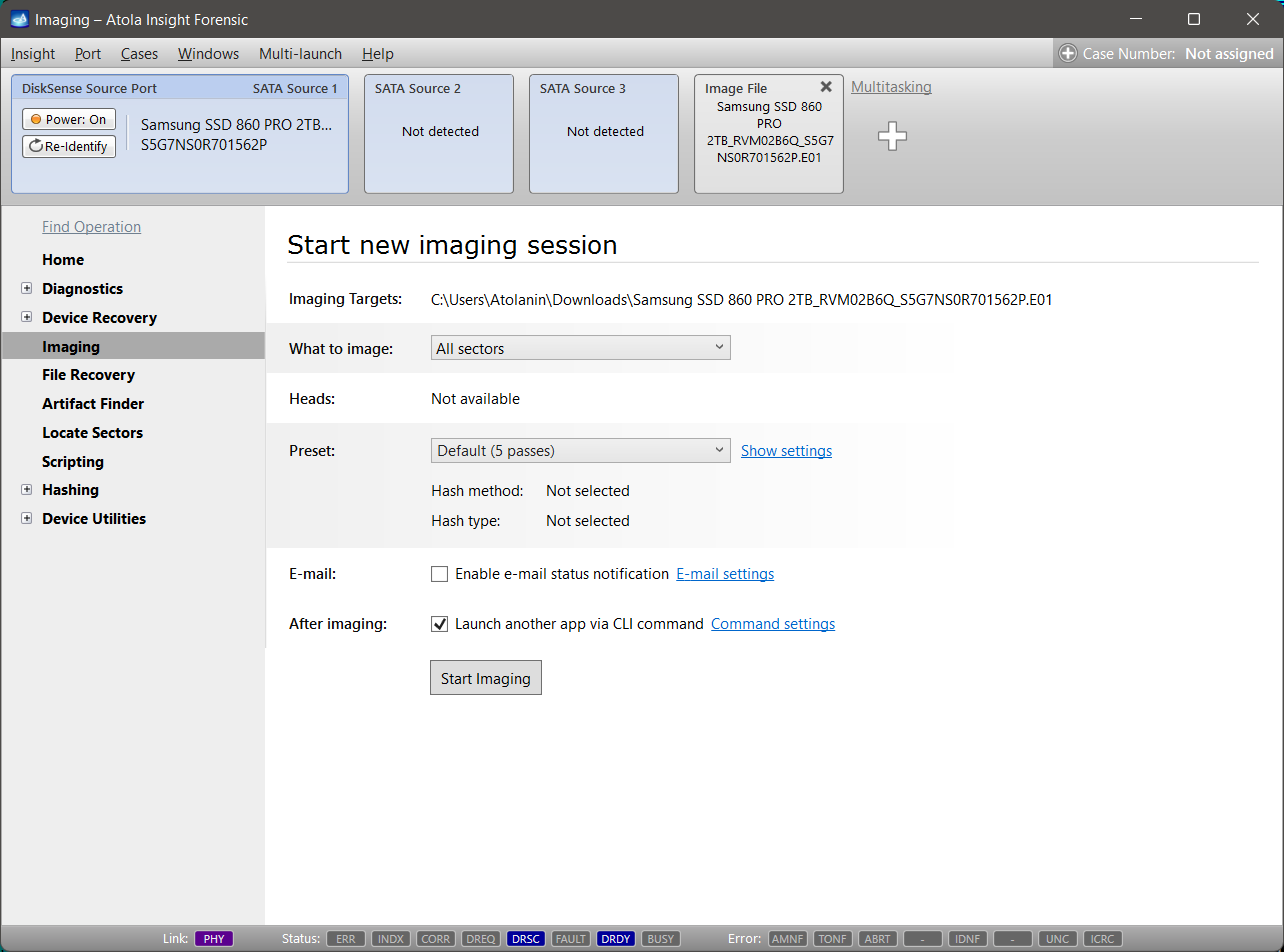Image resolution: width=1284 pixels, height=952 pixels.
Task: Open the Command settings link
Action: (773, 624)
